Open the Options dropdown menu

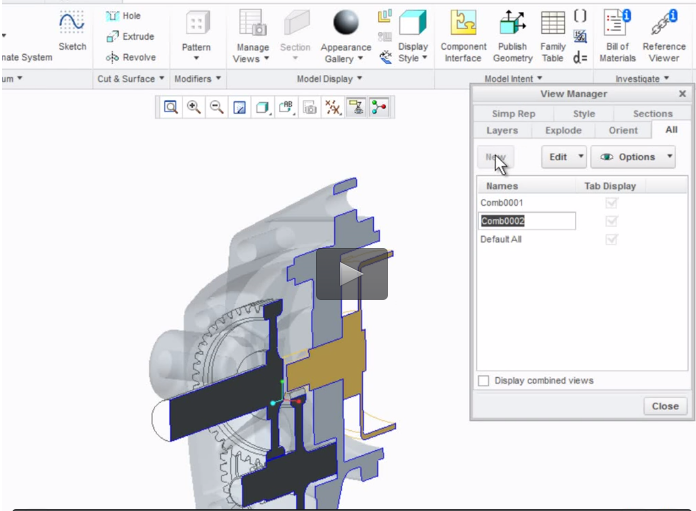pos(633,157)
